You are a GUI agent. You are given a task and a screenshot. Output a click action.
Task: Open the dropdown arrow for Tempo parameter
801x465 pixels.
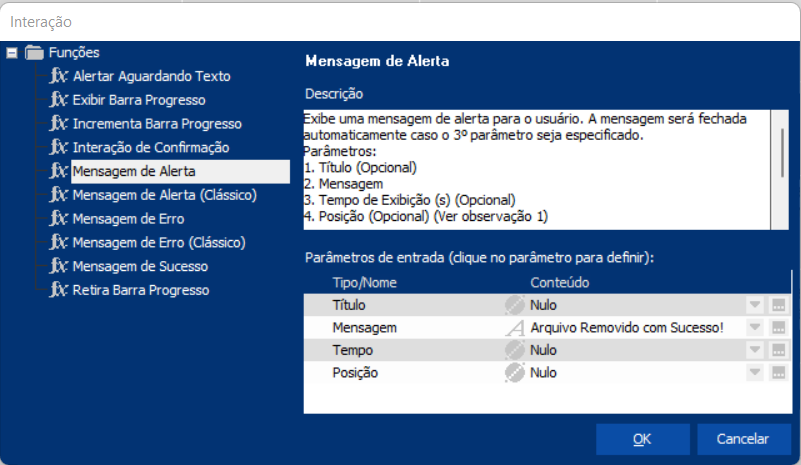pyautogui.click(x=755, y=350)
